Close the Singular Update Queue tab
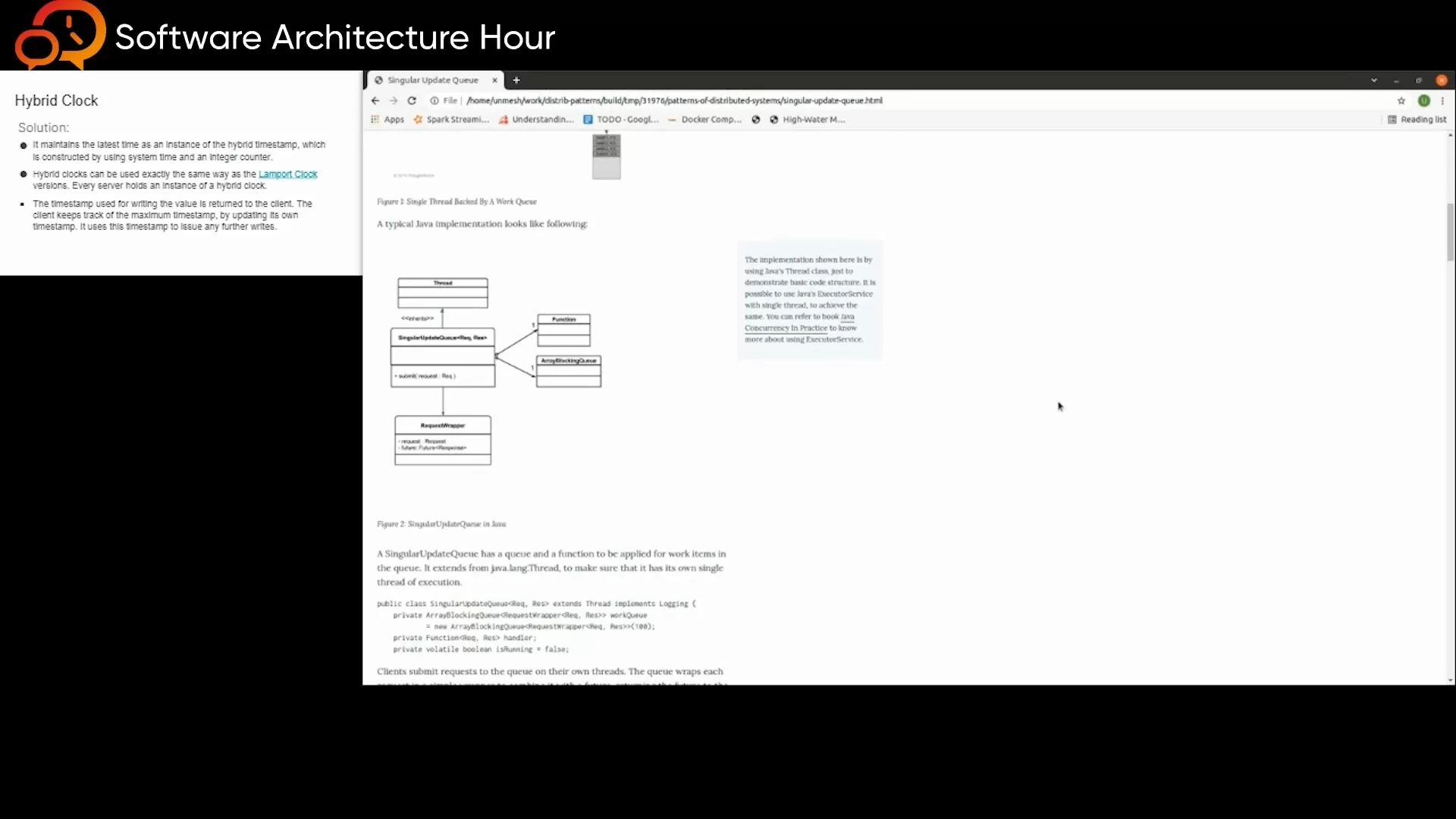The image size is (1456, 819). click(494, 80)
